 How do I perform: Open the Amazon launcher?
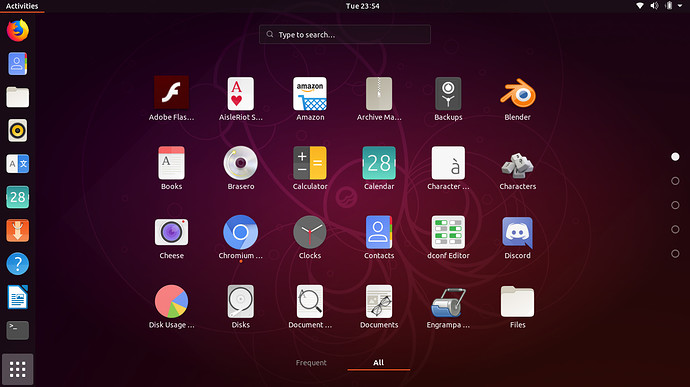[310, 93]
